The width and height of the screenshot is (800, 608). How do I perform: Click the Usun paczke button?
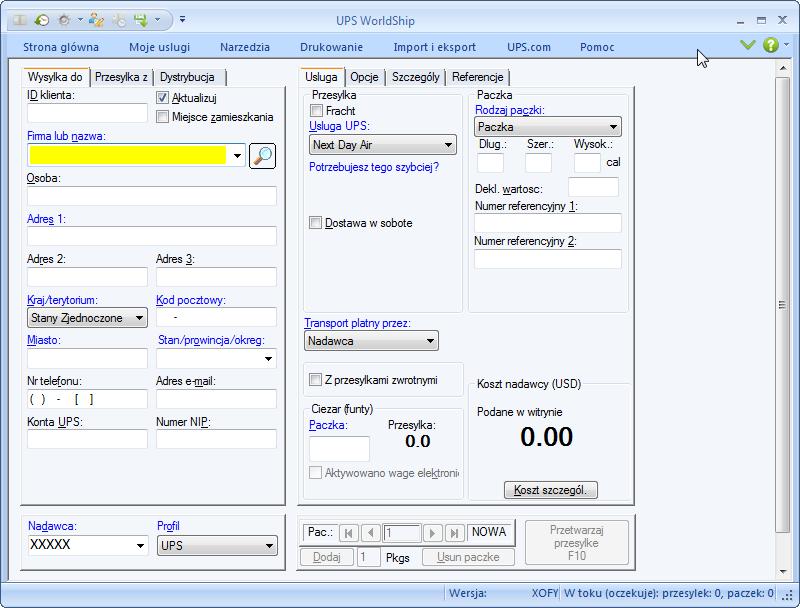pyautogui.click(x=468, y=557)
